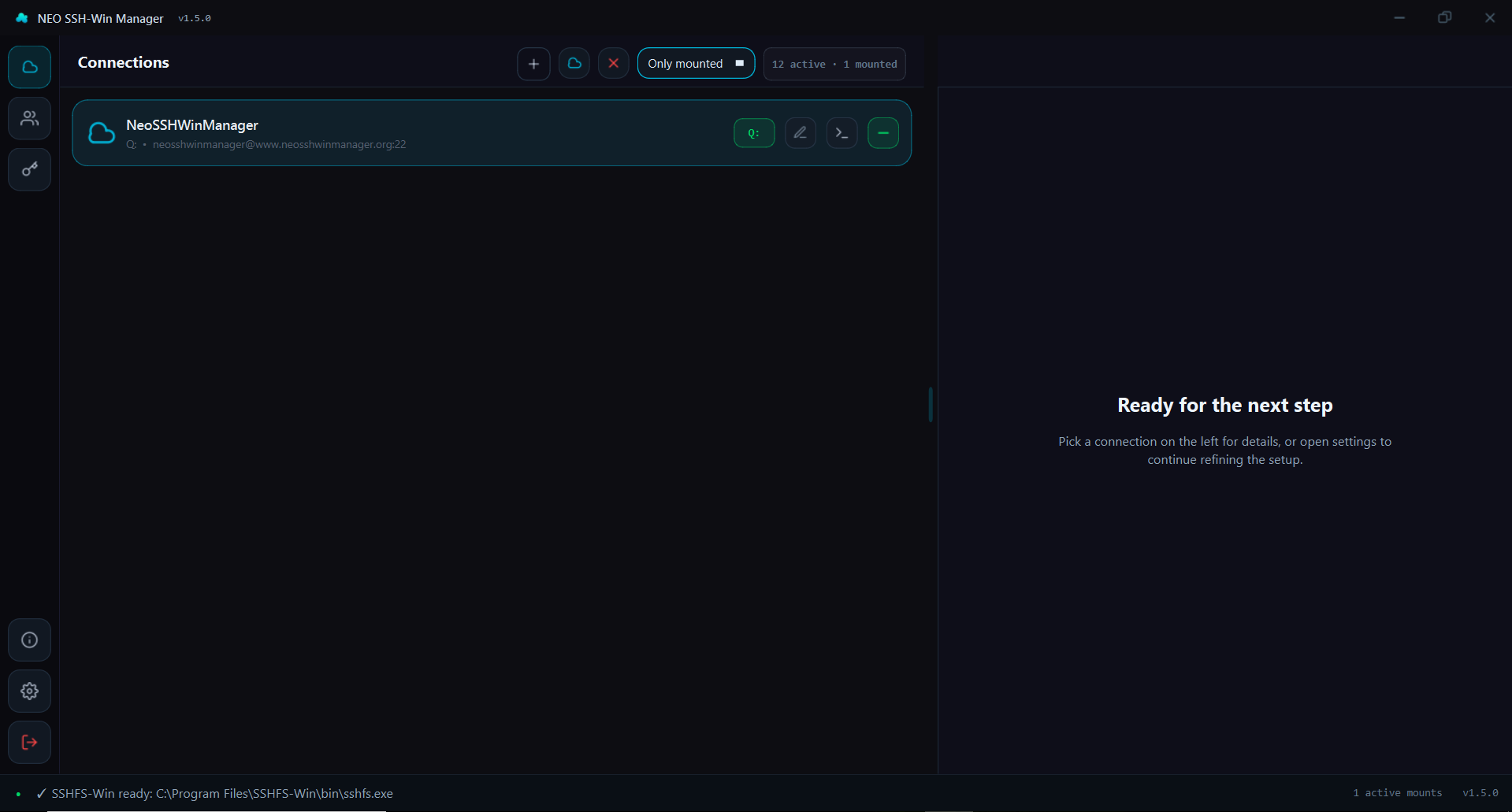The image size is (1512, 812).
Task: Toggle the Only mounted filter
Action: pyautogui.click(x=696, y=64)
